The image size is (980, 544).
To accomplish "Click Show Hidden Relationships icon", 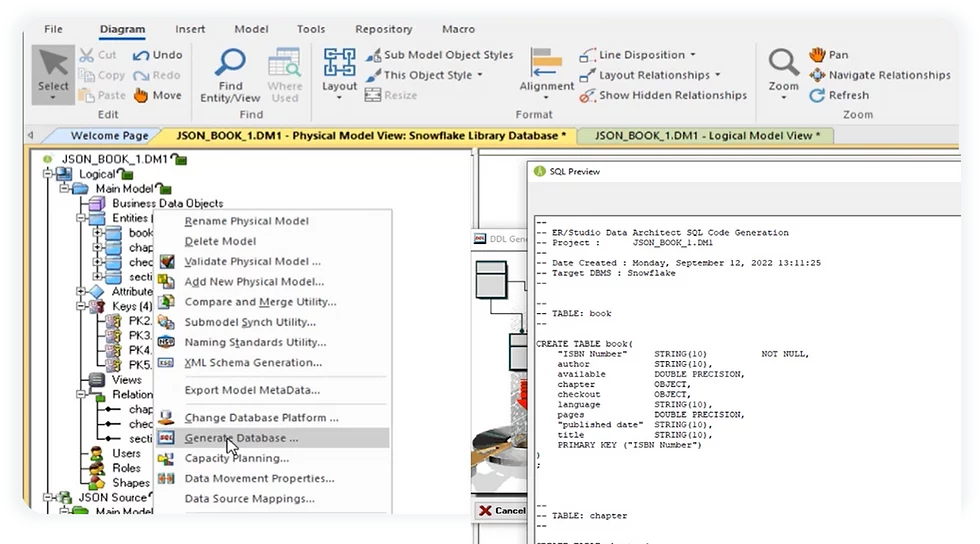I will (x=587, y=95).
